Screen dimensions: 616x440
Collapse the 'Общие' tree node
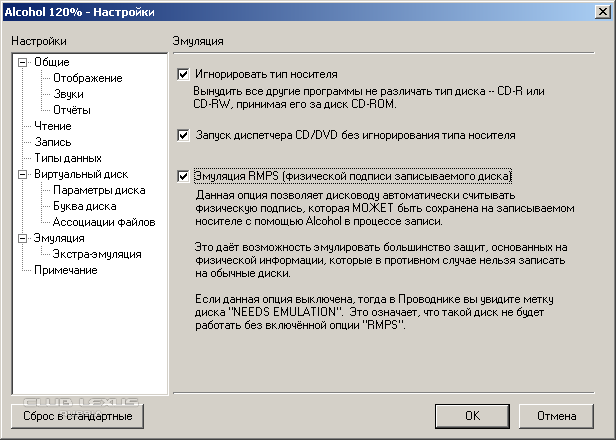pos(23,62)
